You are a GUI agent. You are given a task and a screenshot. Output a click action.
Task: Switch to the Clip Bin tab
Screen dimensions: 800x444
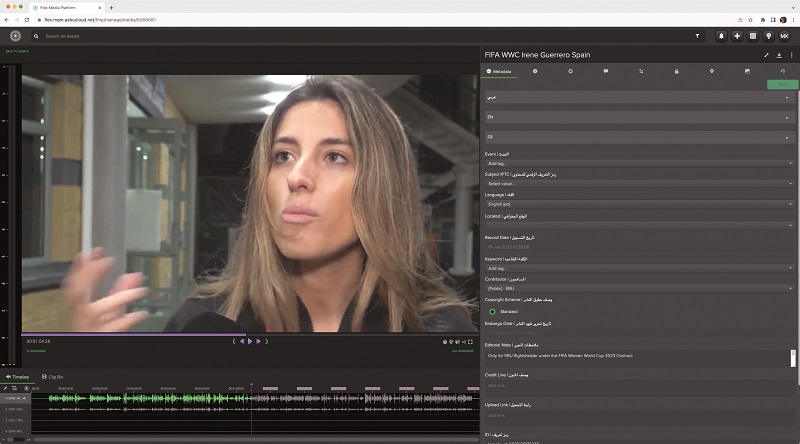53,377
